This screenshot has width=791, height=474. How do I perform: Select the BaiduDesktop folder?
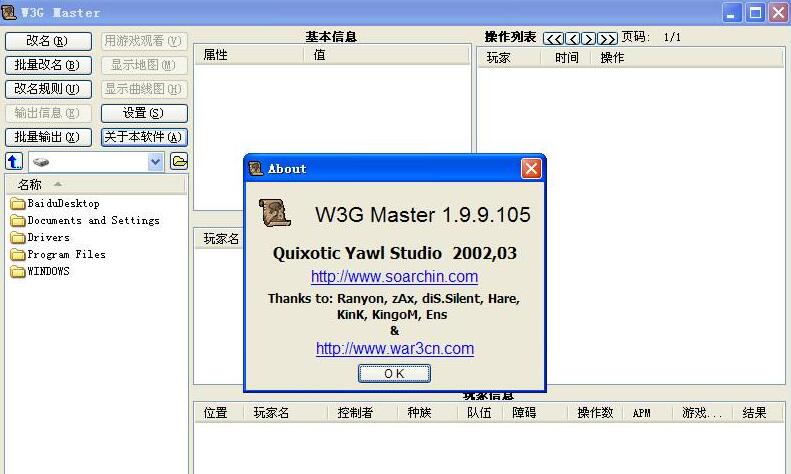(62, 204)
